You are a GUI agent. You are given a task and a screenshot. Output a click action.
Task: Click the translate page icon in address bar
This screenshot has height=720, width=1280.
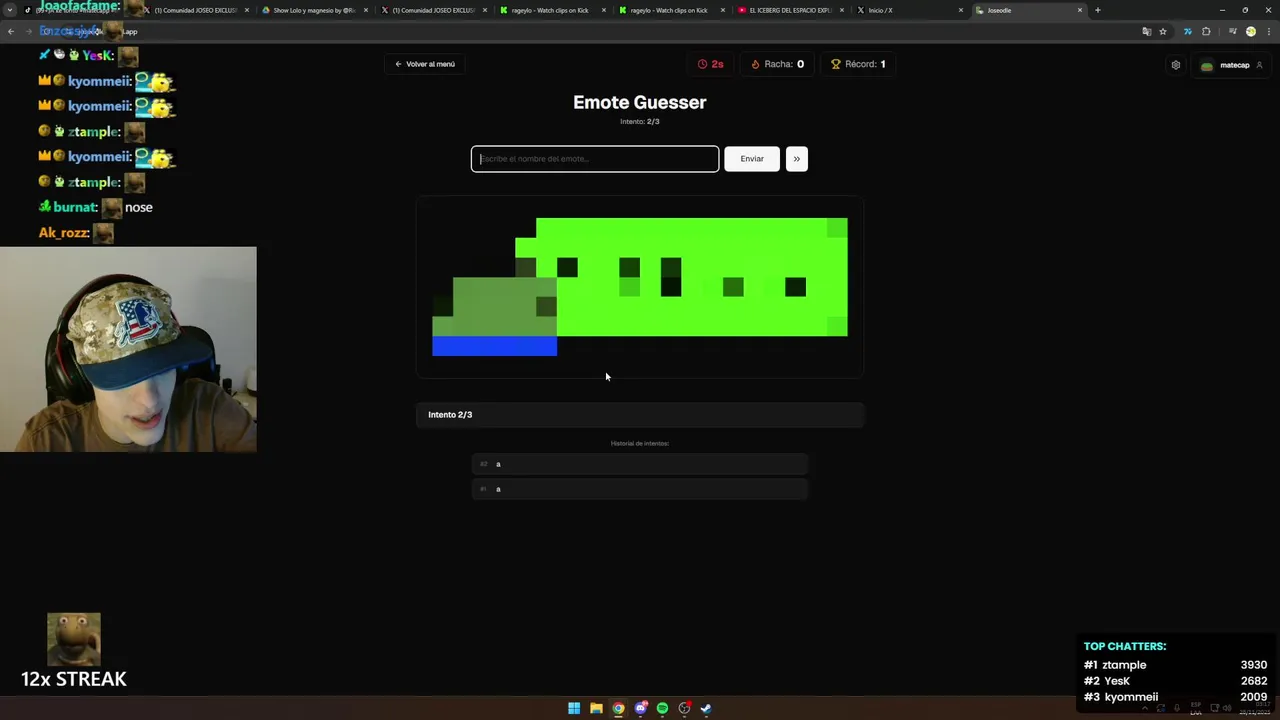click(1146, 31)
